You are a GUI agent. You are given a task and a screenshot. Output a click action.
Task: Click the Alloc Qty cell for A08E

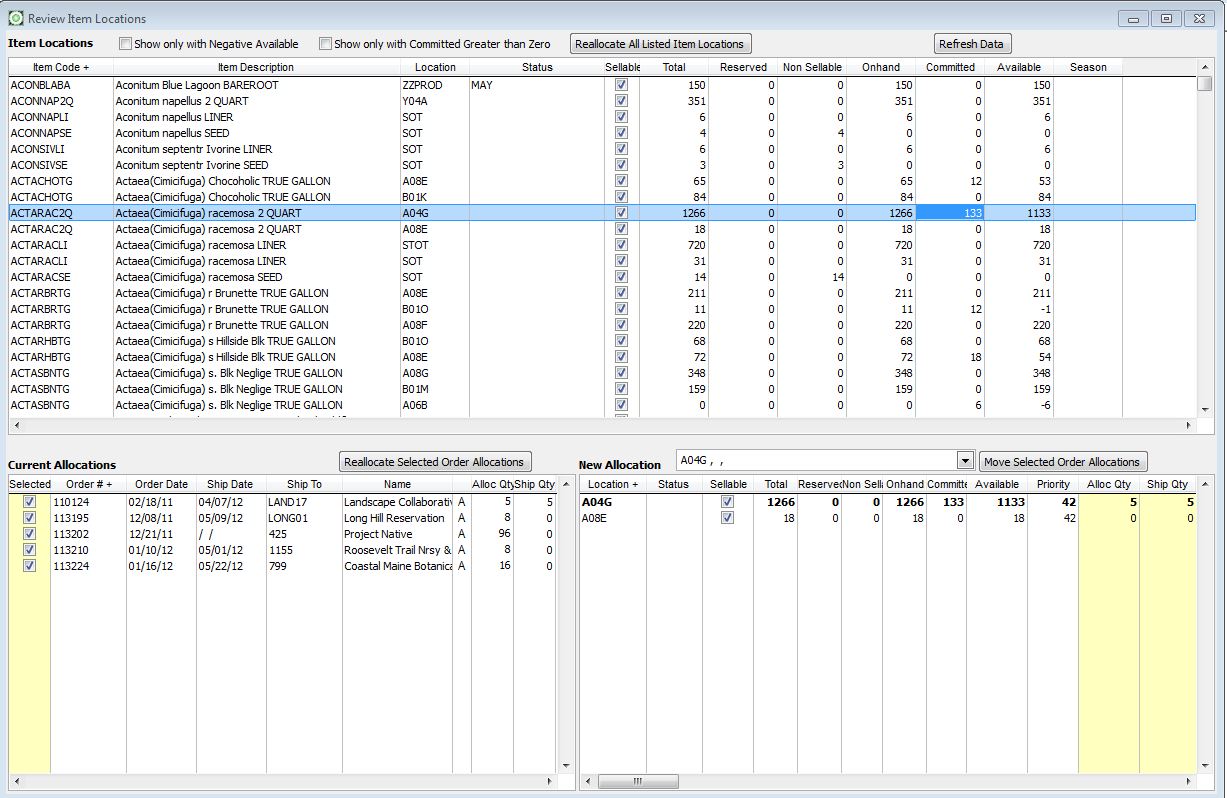(x=1108, y=518)
